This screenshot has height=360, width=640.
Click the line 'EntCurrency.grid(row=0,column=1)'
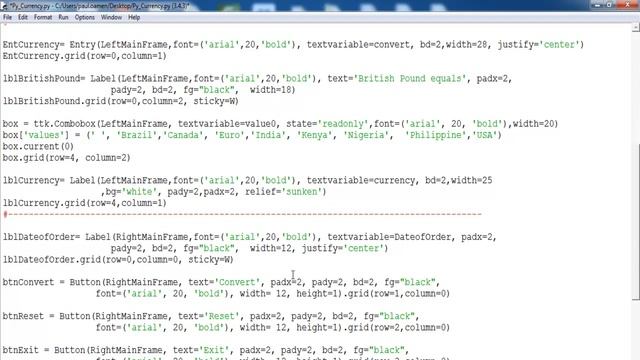(x=84, y=56)
